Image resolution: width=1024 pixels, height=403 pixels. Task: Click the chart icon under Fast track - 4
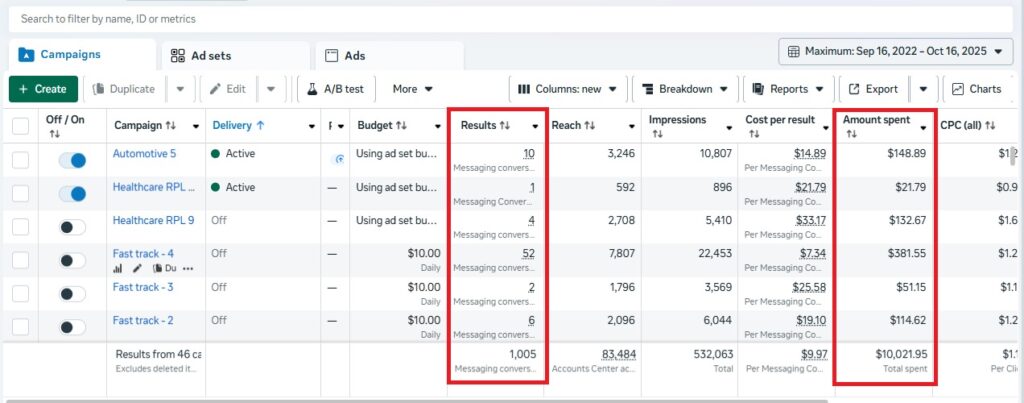point(118,268)
